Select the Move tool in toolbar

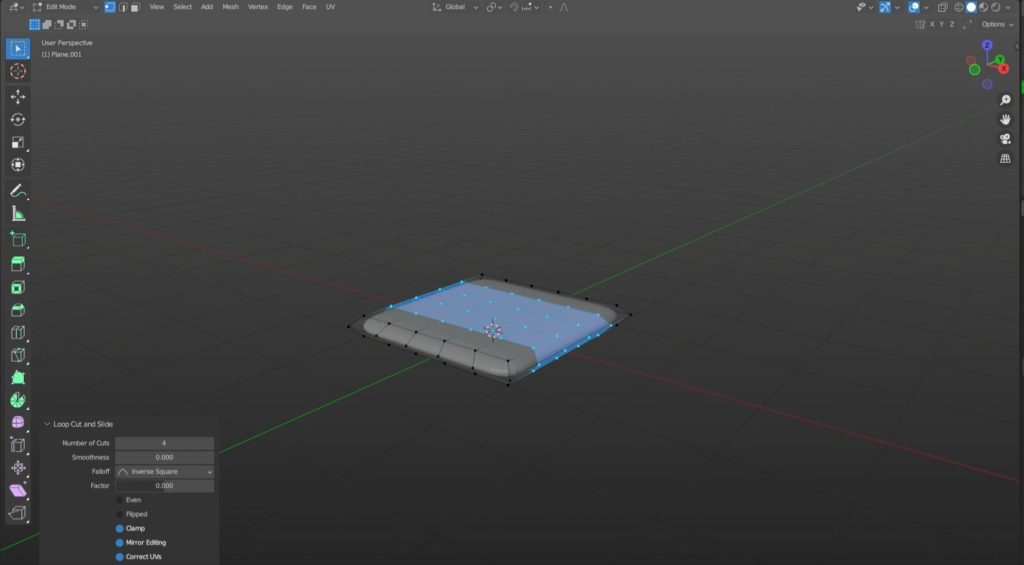[18, 97]
